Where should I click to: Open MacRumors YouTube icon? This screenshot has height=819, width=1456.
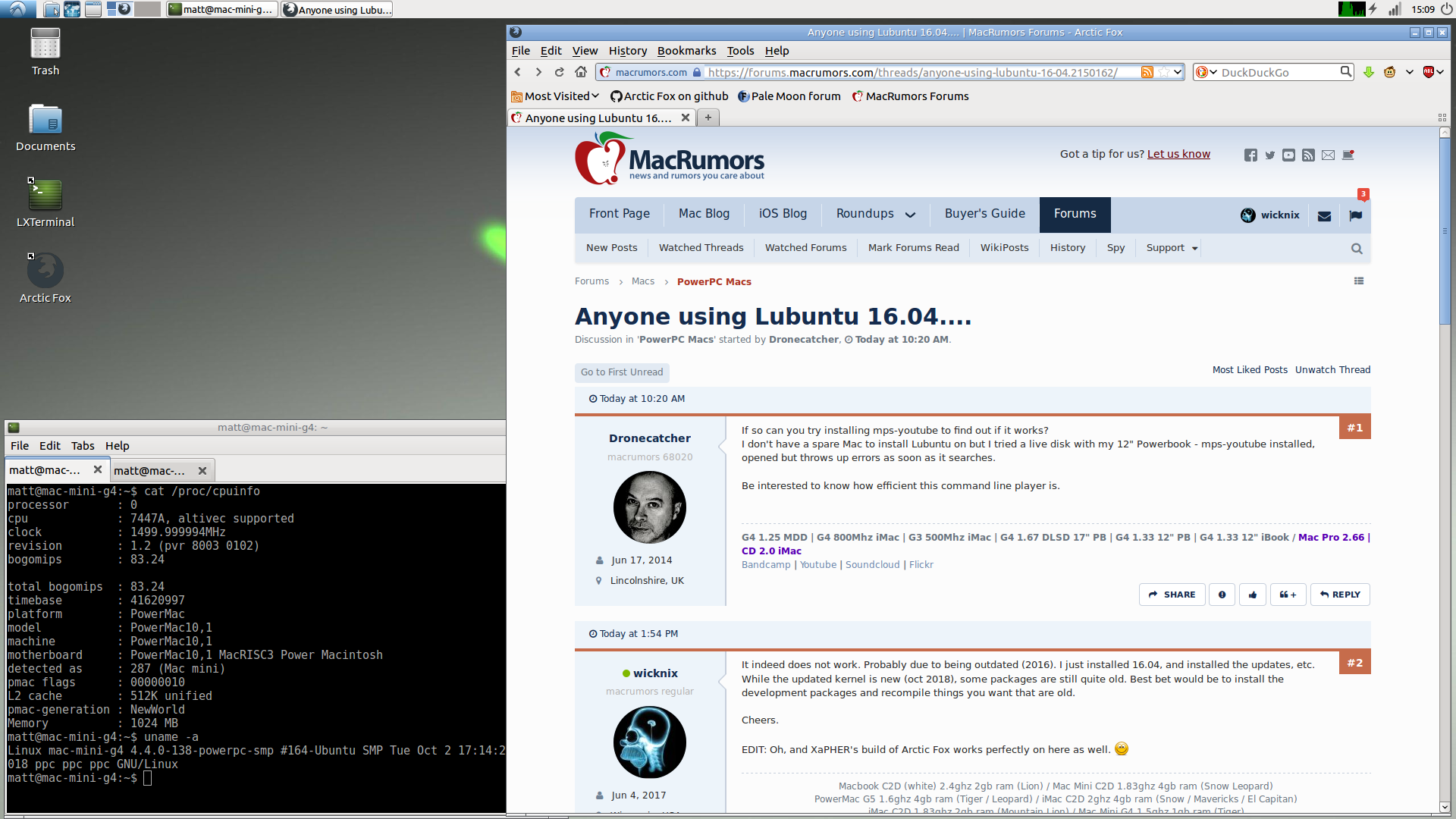(x=1289, y=155)
